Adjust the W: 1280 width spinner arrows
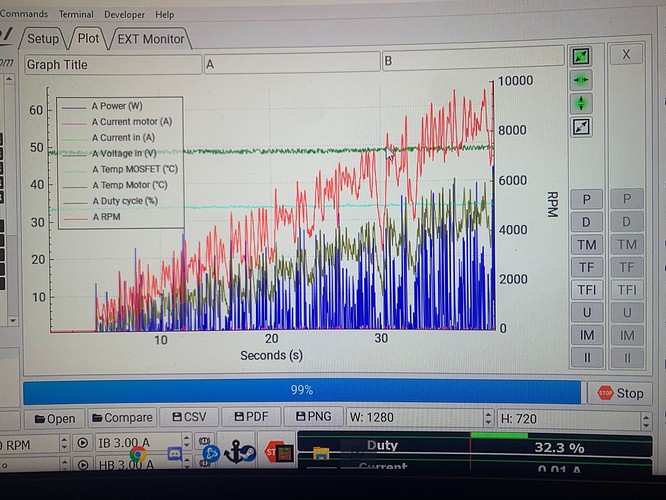Viewport: 666px width, 500px height. pos(489,418)
